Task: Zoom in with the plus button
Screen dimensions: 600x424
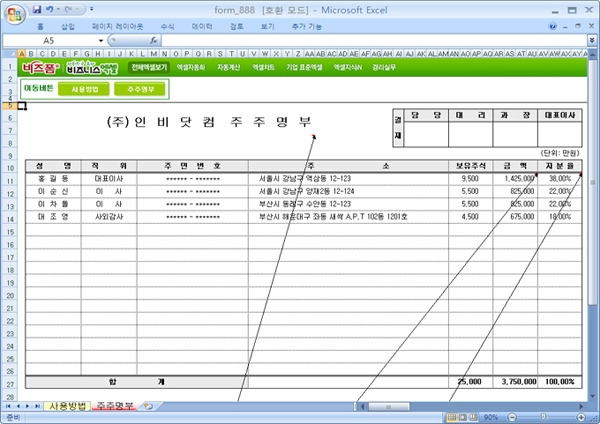Action: (x=581, y=417)
